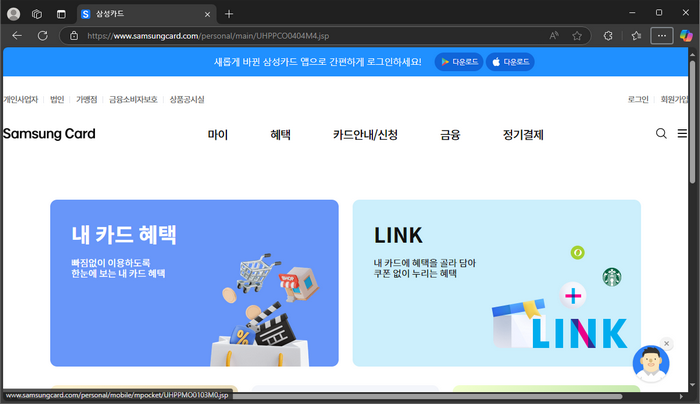Go to Samsung Card home logo
The image size is (700, 404).
coord(49,133)
